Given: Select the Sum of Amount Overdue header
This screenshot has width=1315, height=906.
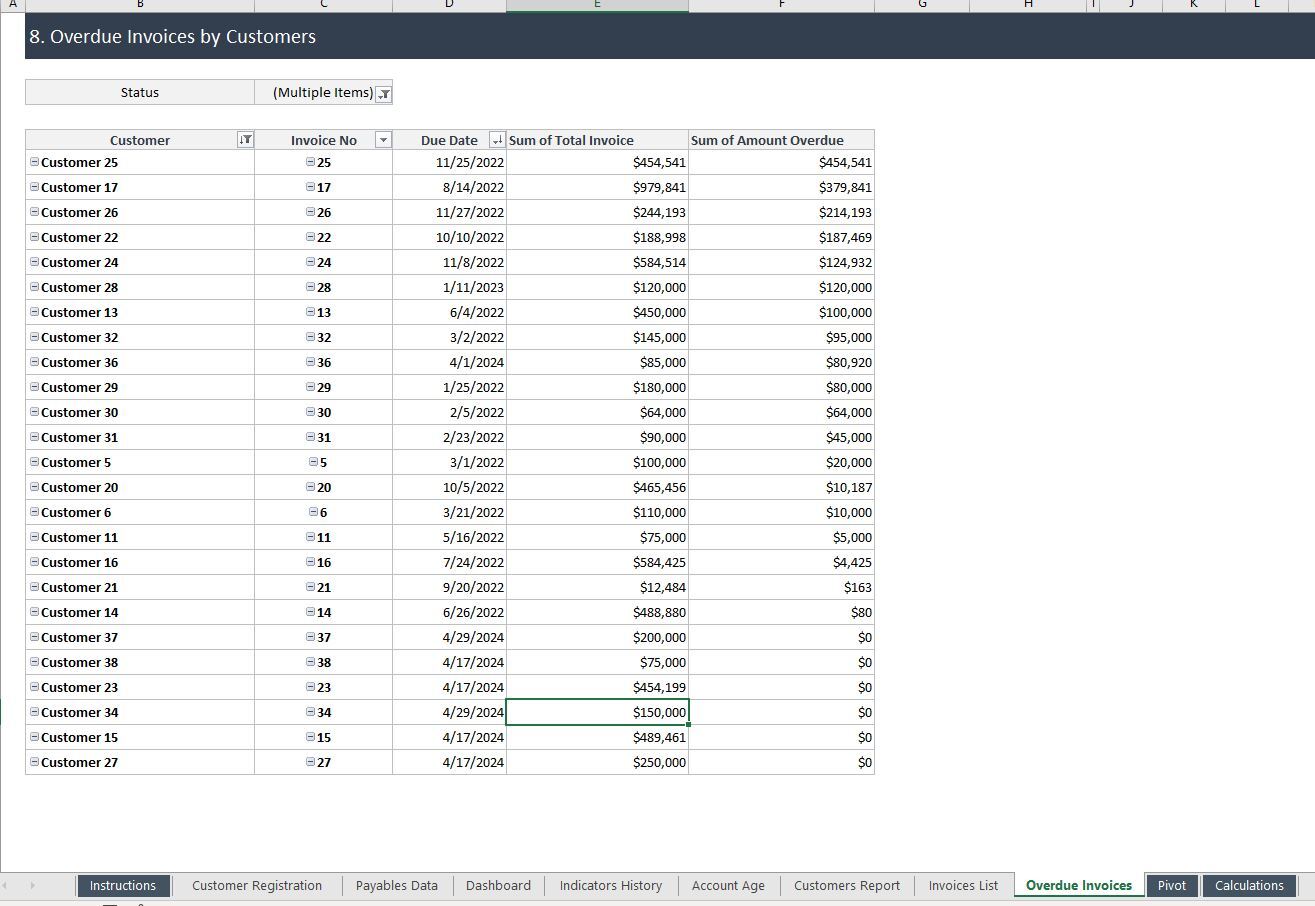Looking at the screenshot, I should [781, 140].
